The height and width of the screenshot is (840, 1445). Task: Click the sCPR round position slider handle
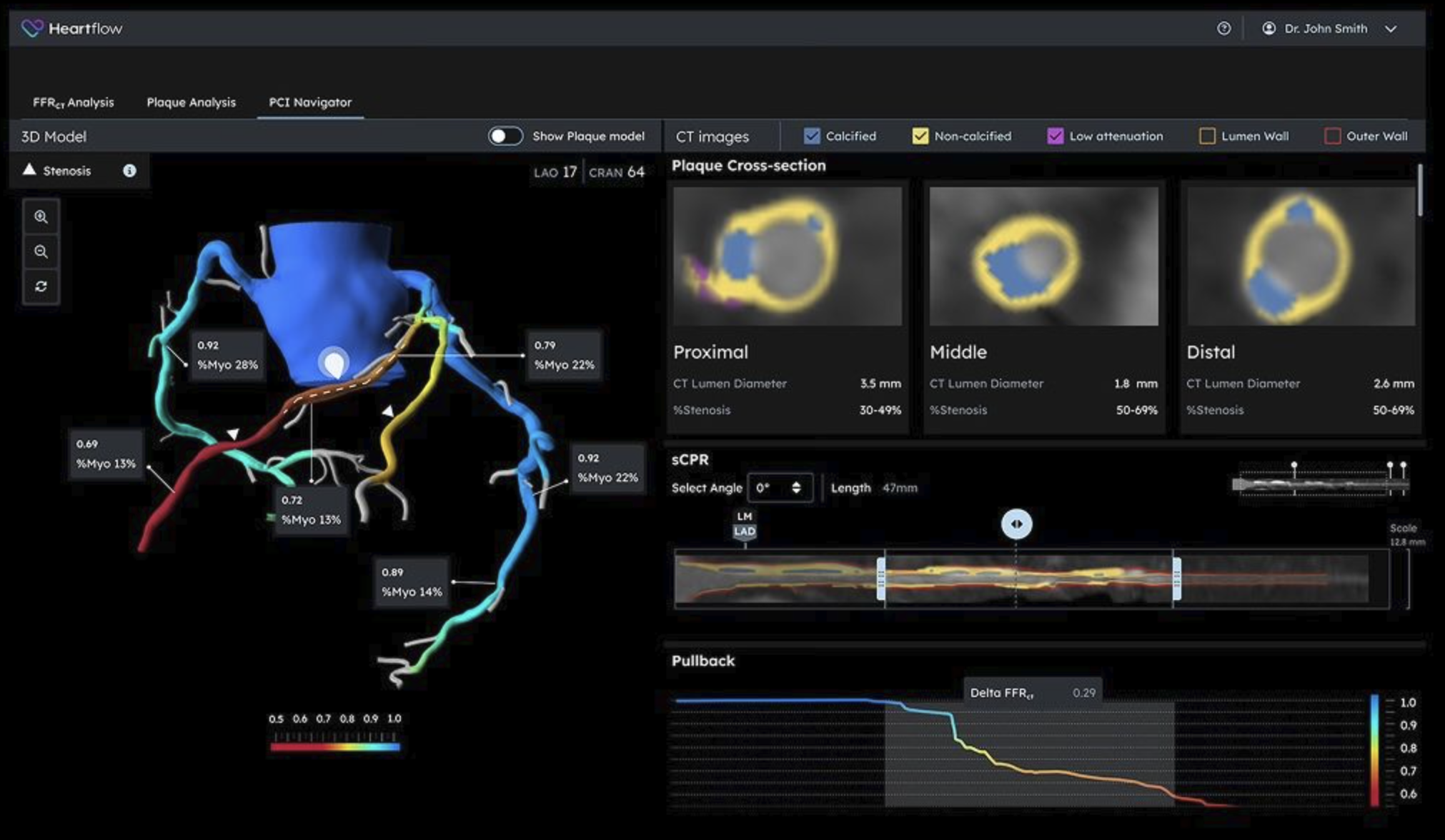coord(1016,524)
